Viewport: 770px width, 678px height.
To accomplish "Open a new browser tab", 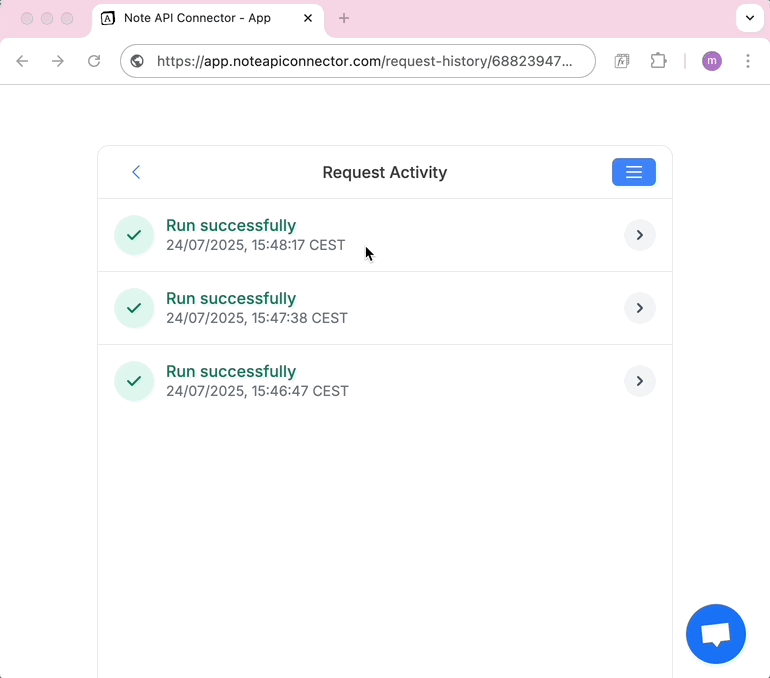I will 344,18.
